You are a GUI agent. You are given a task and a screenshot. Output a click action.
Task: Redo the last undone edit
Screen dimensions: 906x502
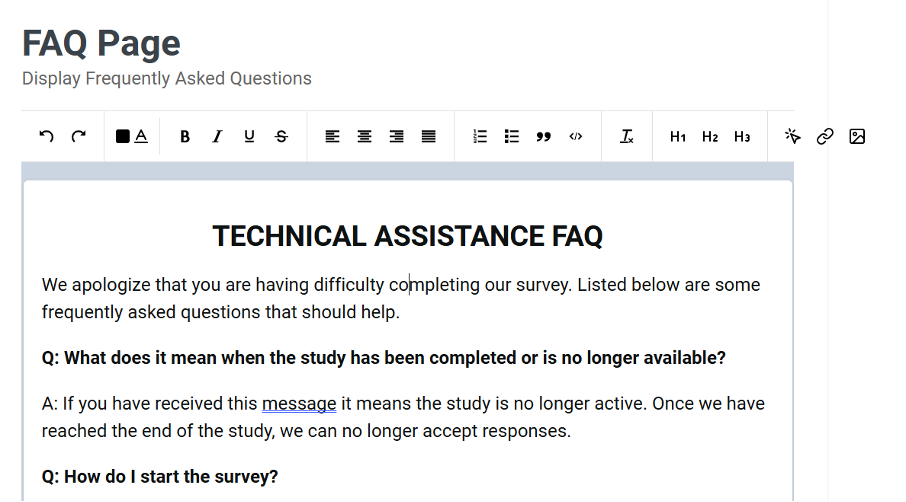[x=79, y=136]
